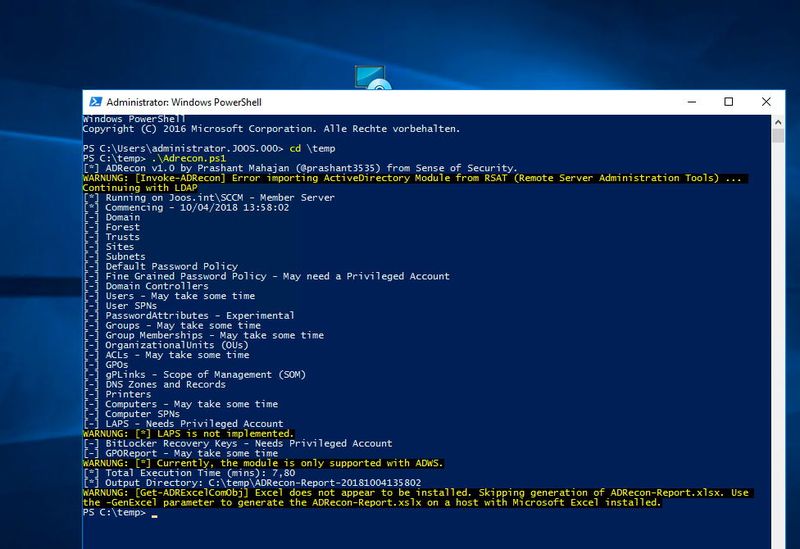Viewport: 800px width, 549px height.
Task: Click the 'Forest' output line
Action: tap(112, 227)
